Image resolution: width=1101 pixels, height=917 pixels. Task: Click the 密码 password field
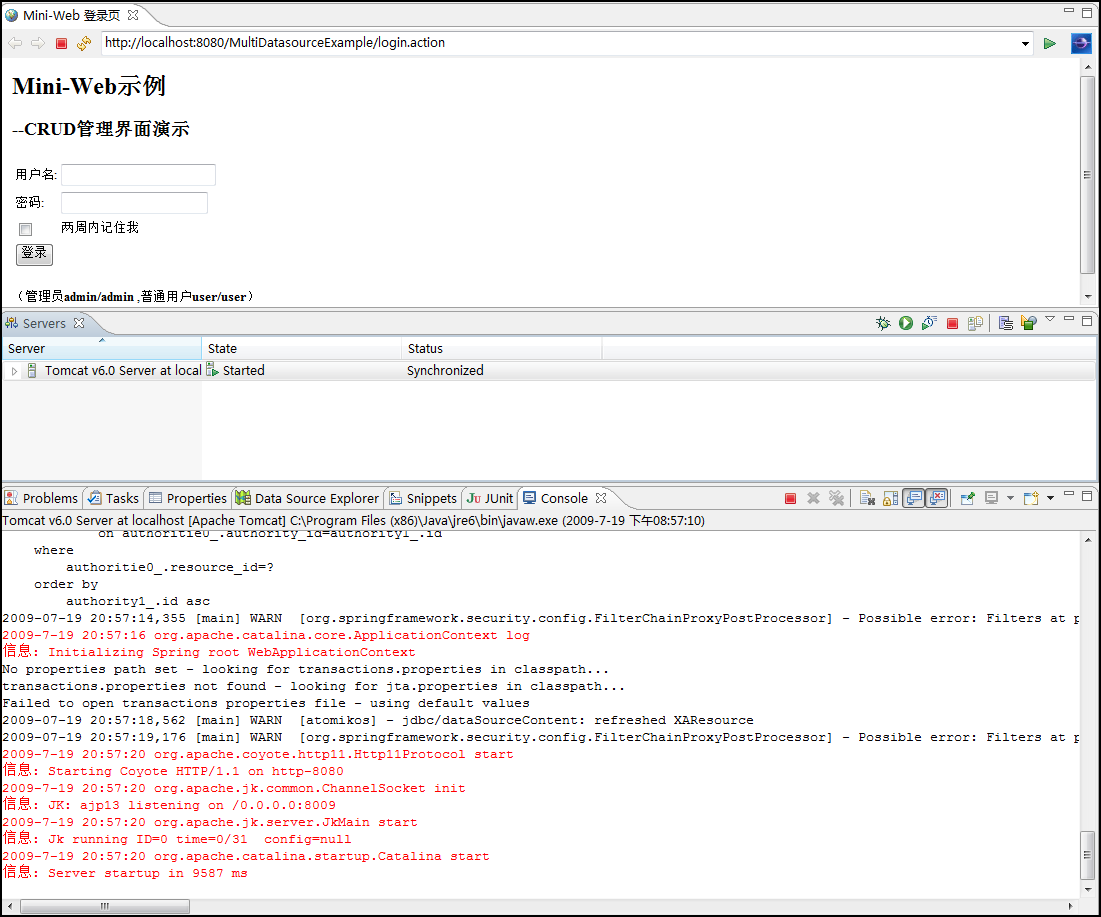point(134,203)
